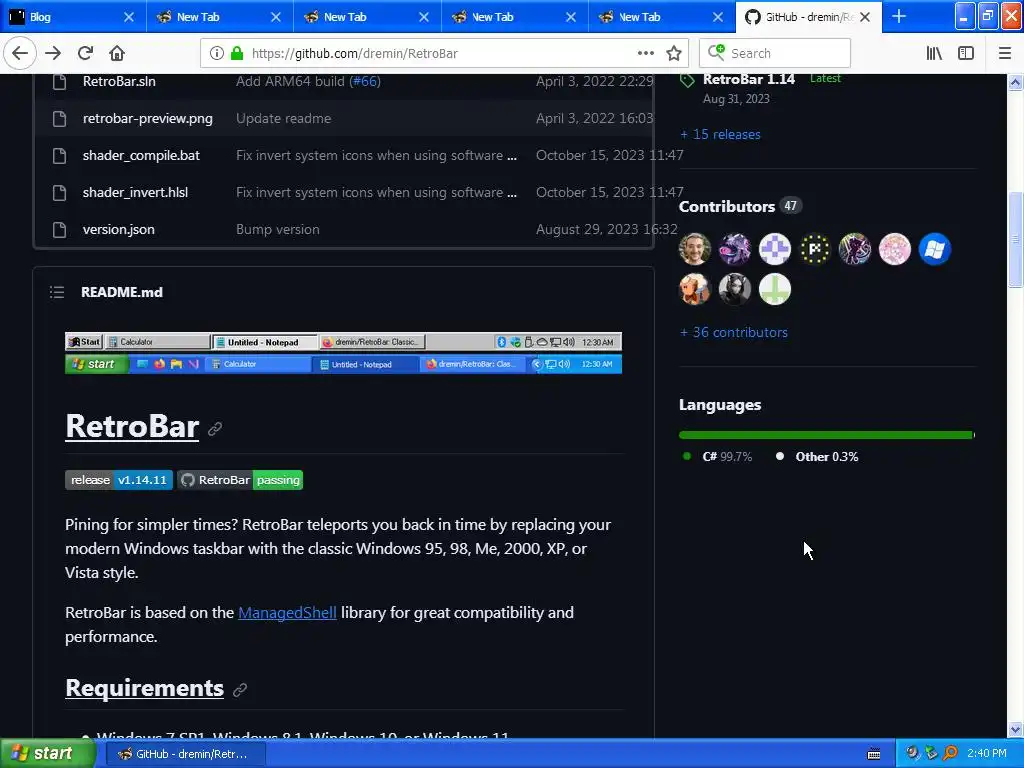Open a new tab with plus button
Image resolution: width=1024 pixels, height=768 pixels.
tap(899, 16)
